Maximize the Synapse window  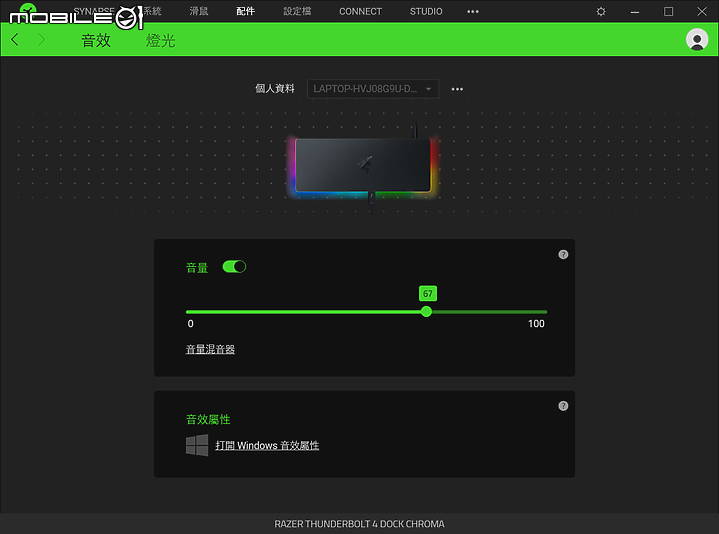(x=669, y=11)
